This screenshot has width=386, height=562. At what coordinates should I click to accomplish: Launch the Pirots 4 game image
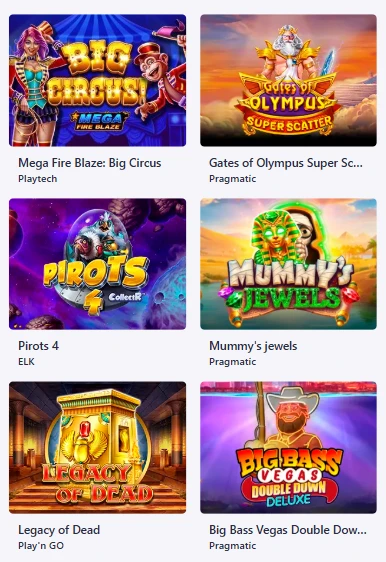97,264
